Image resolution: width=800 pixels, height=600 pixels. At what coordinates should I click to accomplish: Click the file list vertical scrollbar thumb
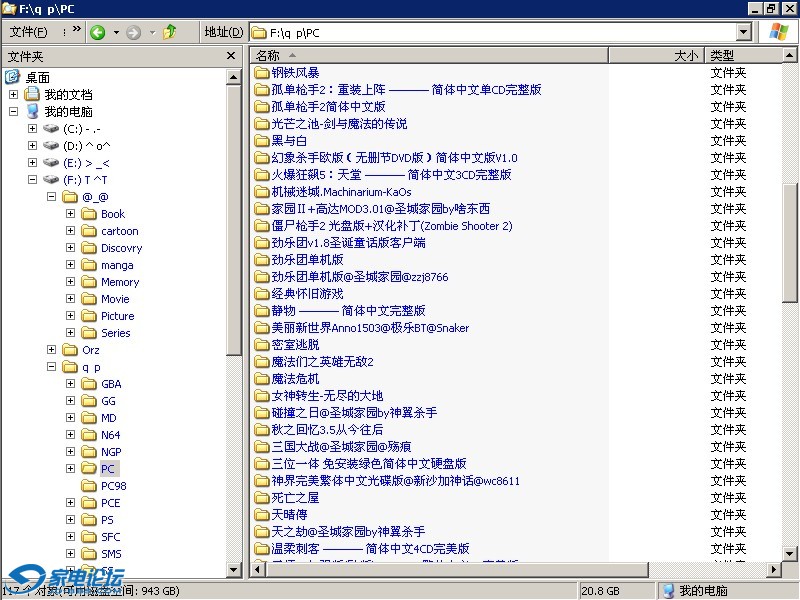click(789, 243)
